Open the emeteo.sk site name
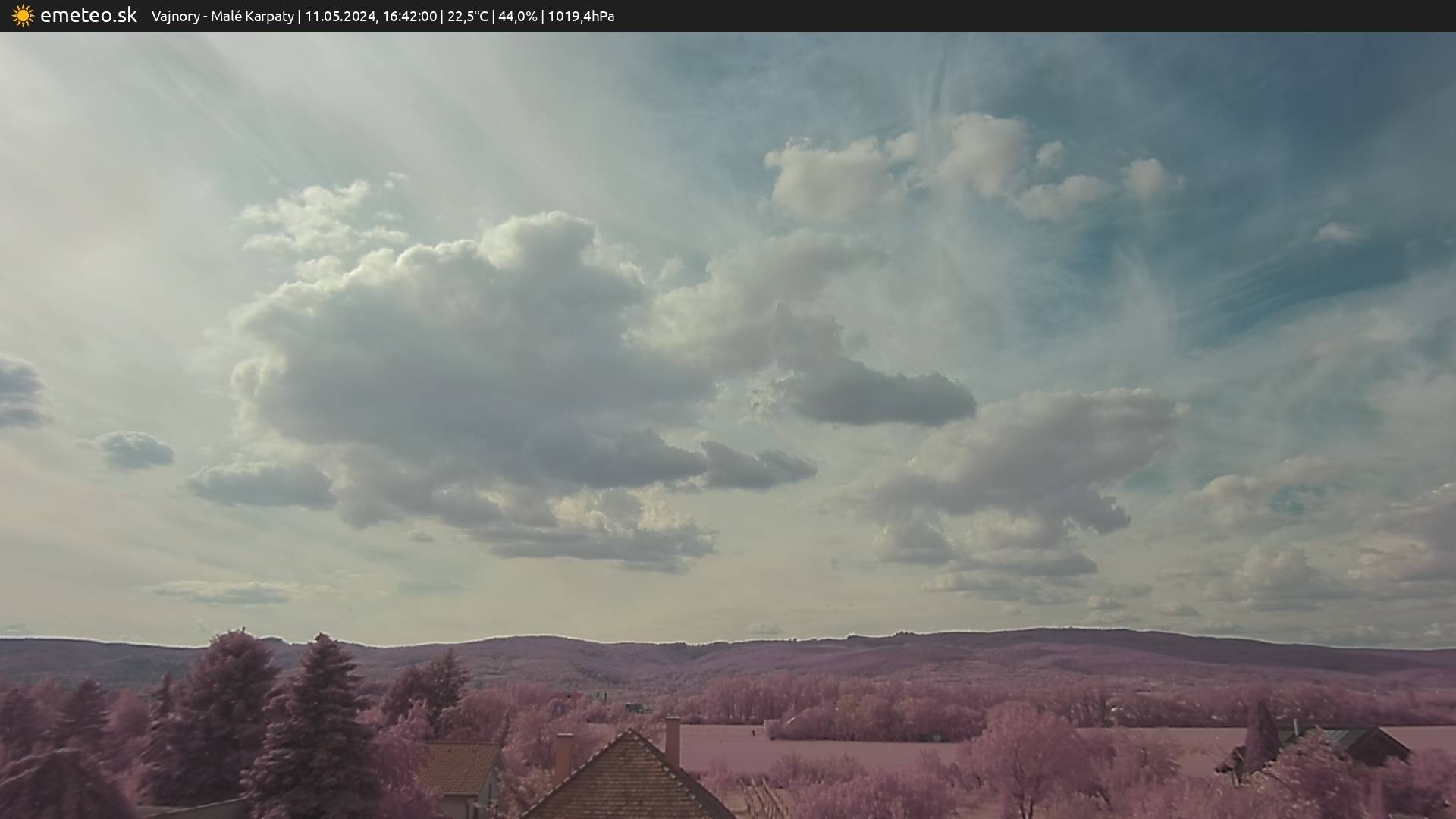Screen dimensions: 1456x819 pyautogui.click(x=88, y=15)
